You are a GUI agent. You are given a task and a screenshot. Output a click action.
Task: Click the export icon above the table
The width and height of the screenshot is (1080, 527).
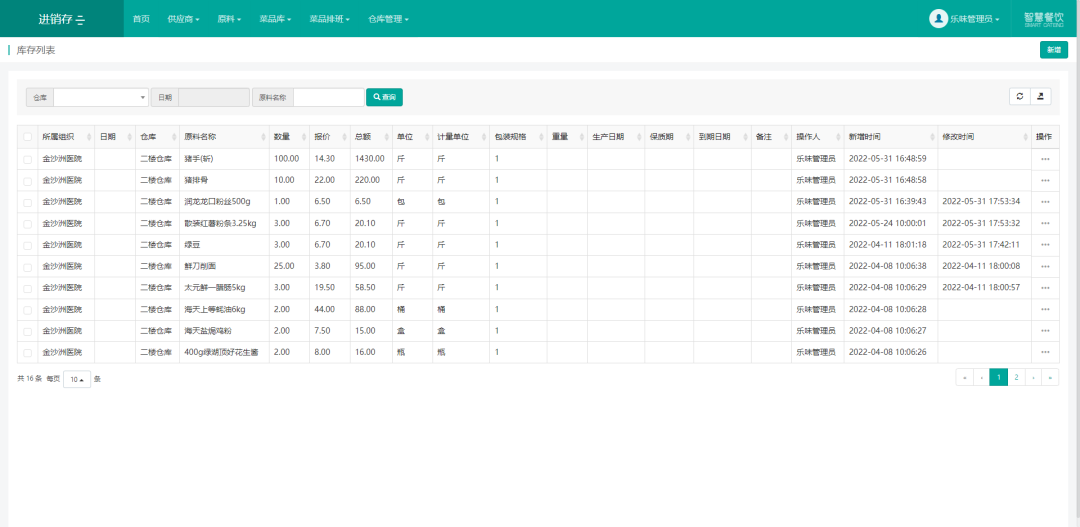click(1041, 96)
